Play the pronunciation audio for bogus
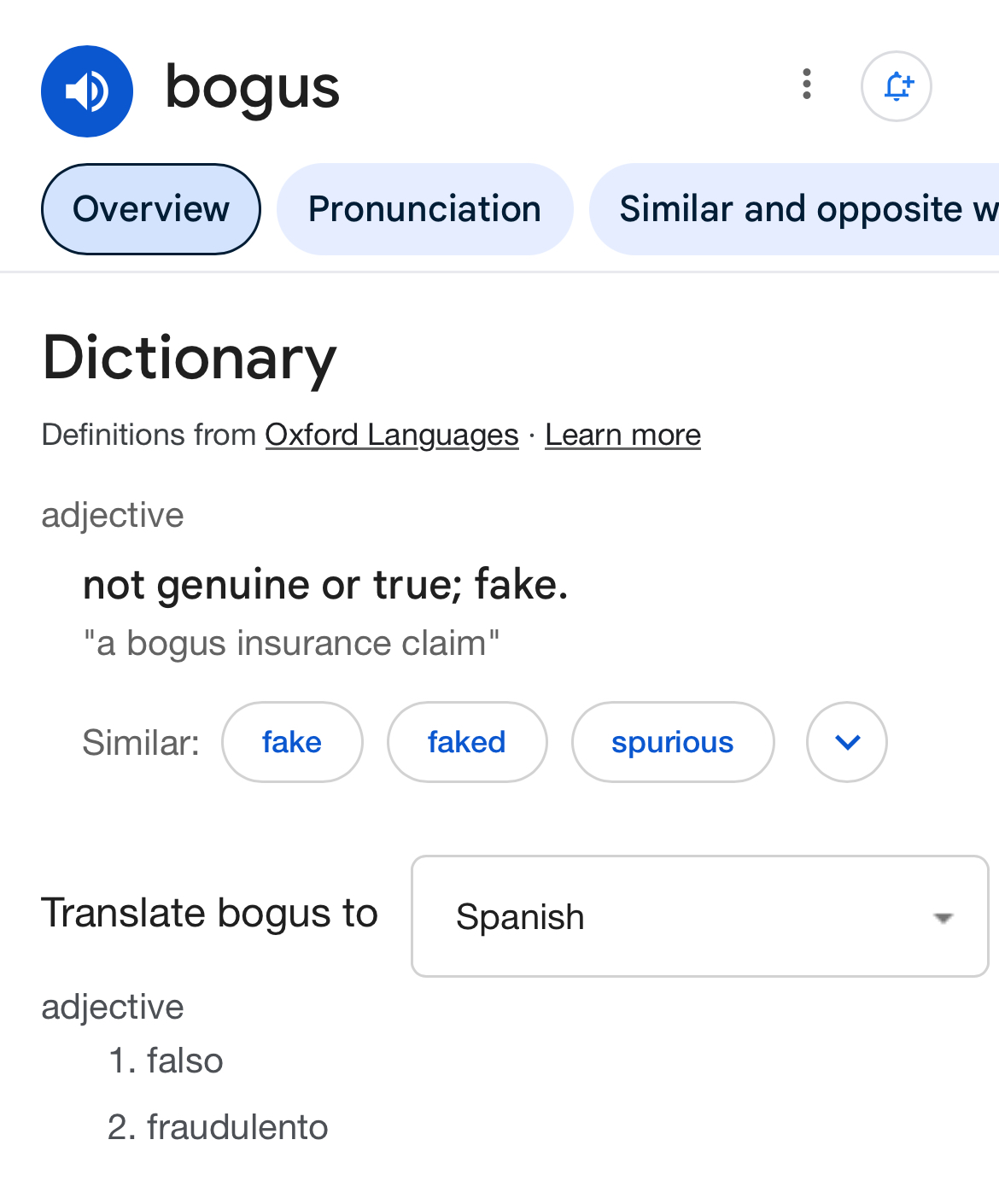This screenshot has height=1204, width=999. pyautogui.click(x=87, y=91)
